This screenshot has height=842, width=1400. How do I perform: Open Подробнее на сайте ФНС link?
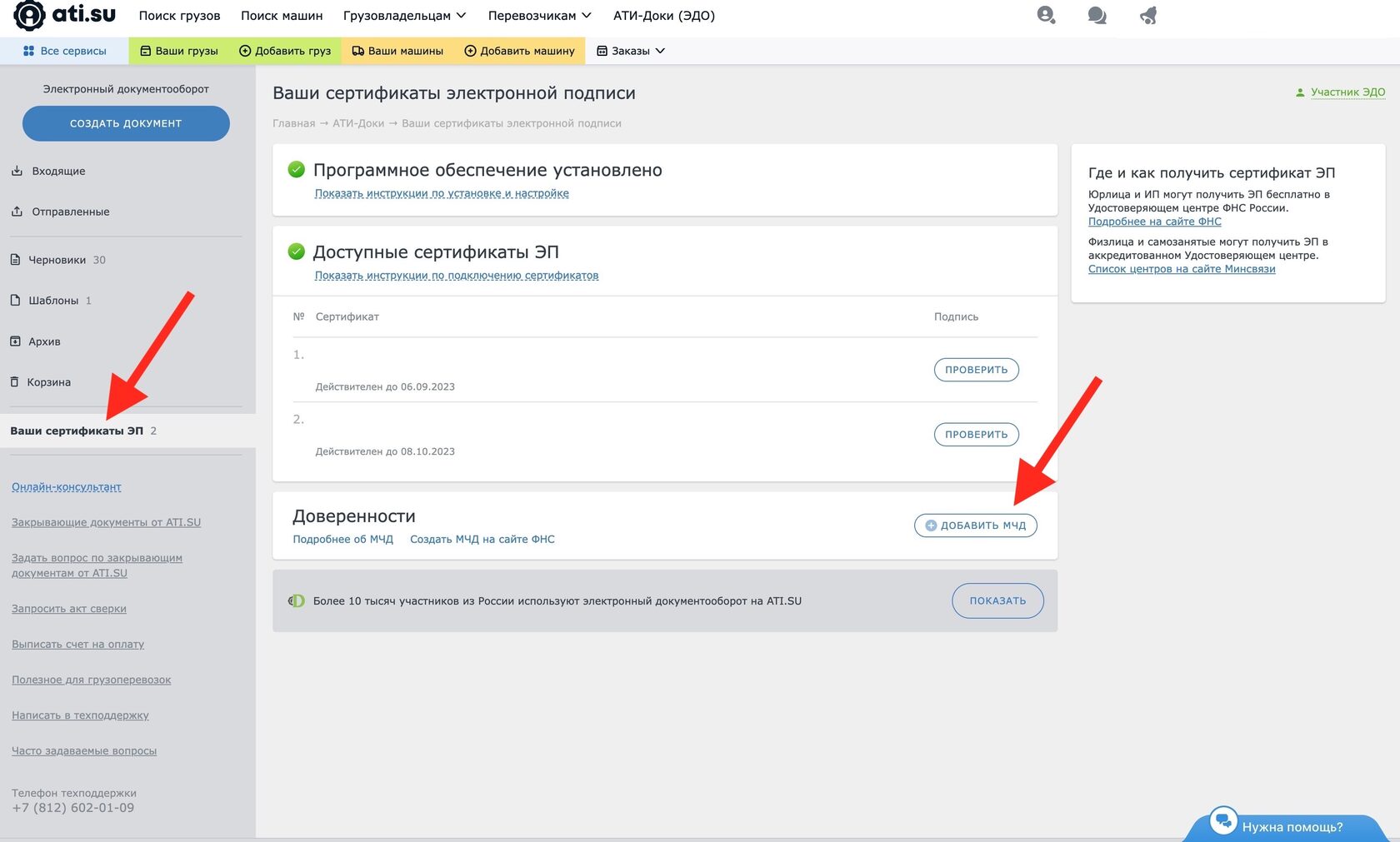click(1154, 222)
